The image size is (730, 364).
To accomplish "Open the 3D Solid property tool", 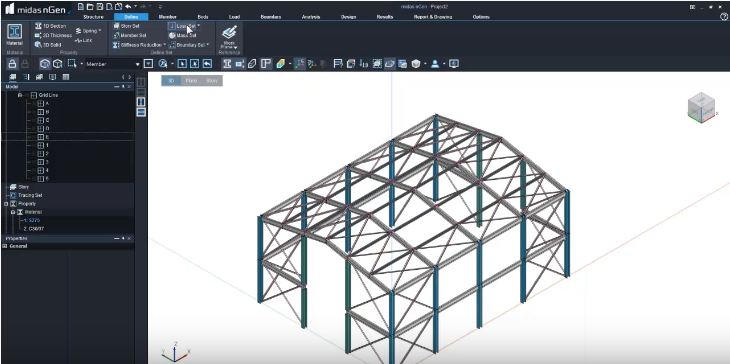I will pos(48,45).
